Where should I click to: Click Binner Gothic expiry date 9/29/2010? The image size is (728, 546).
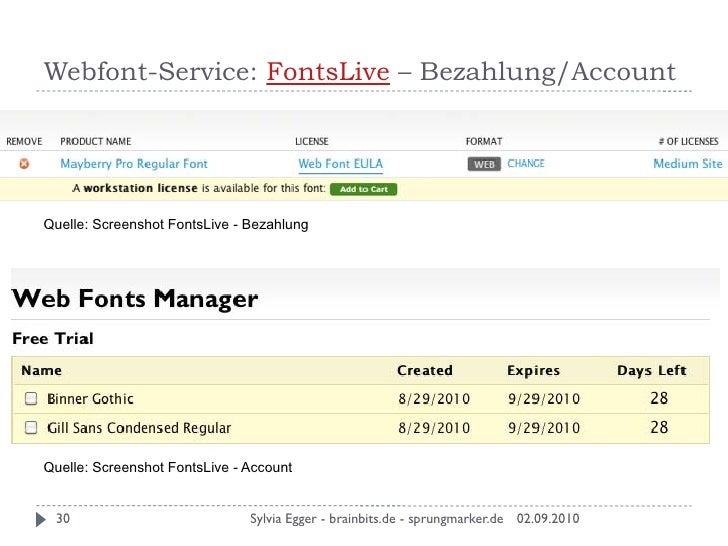pyautogui.click(x=544, y=399)
